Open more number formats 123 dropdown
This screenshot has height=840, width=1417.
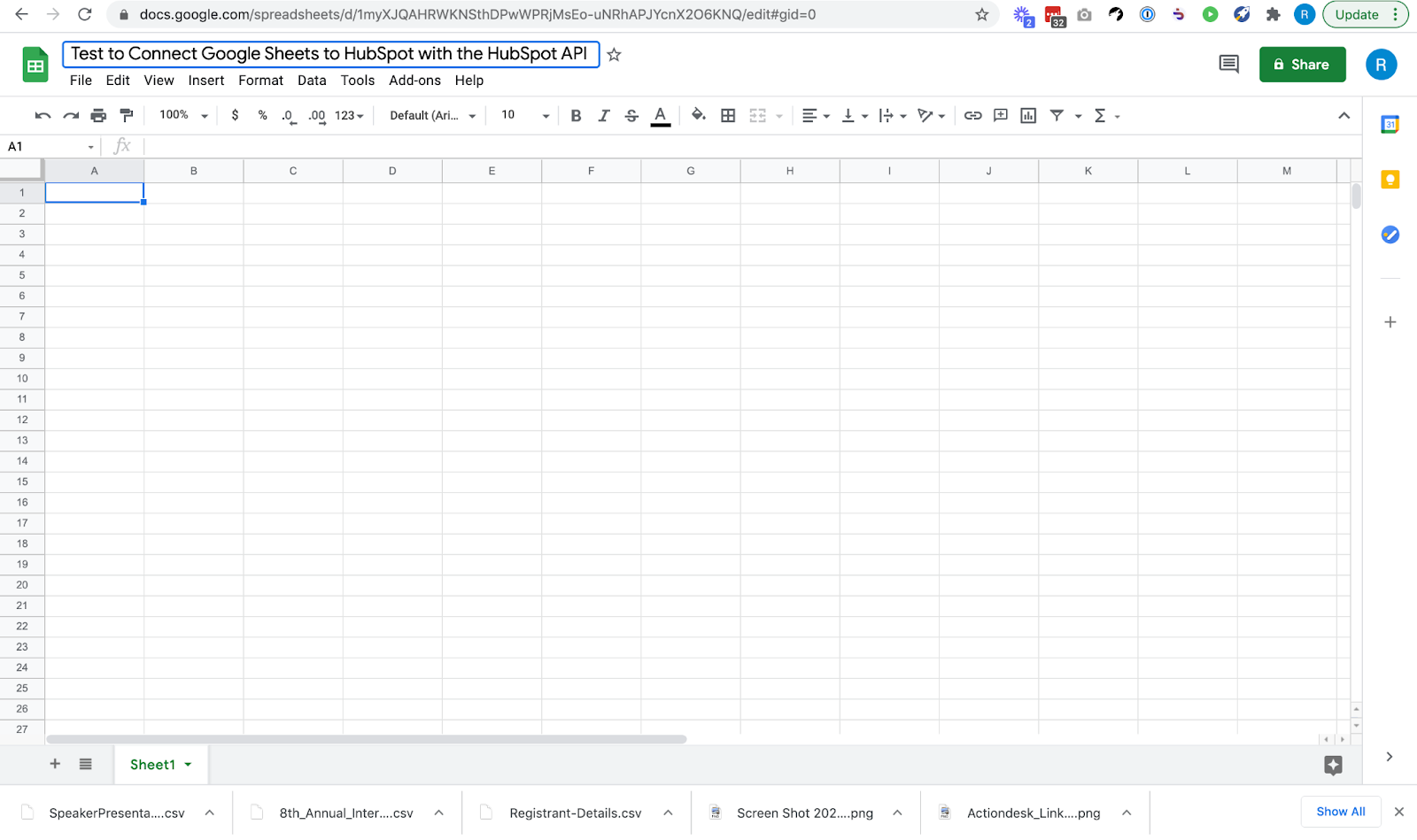tap(349, 116)
